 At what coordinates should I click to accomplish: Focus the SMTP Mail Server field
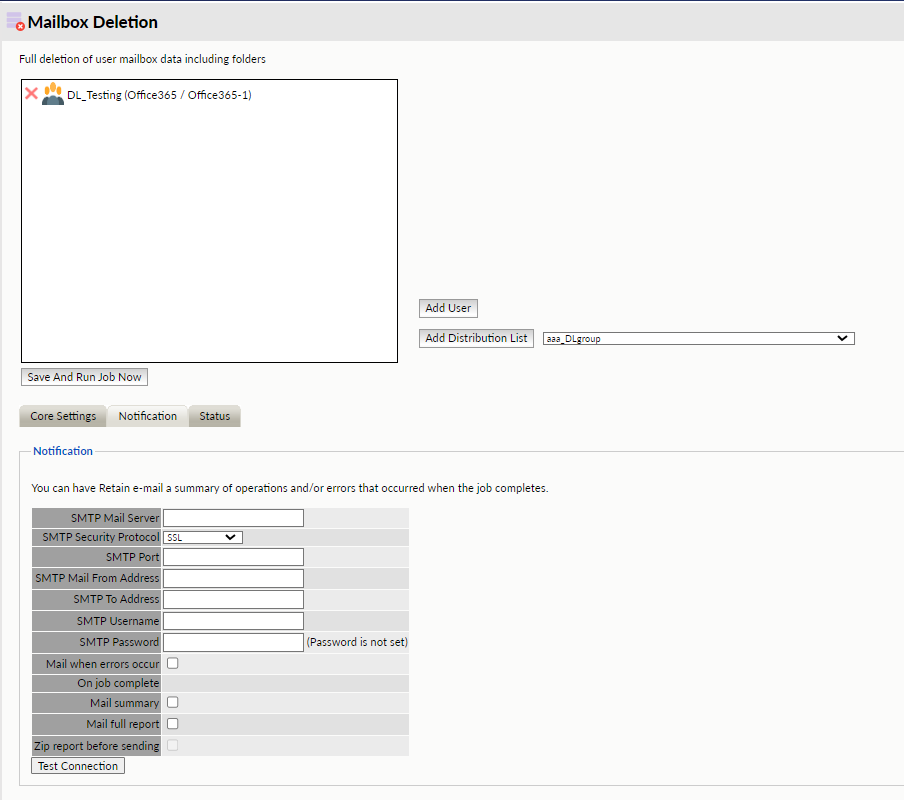coord(233,518)
